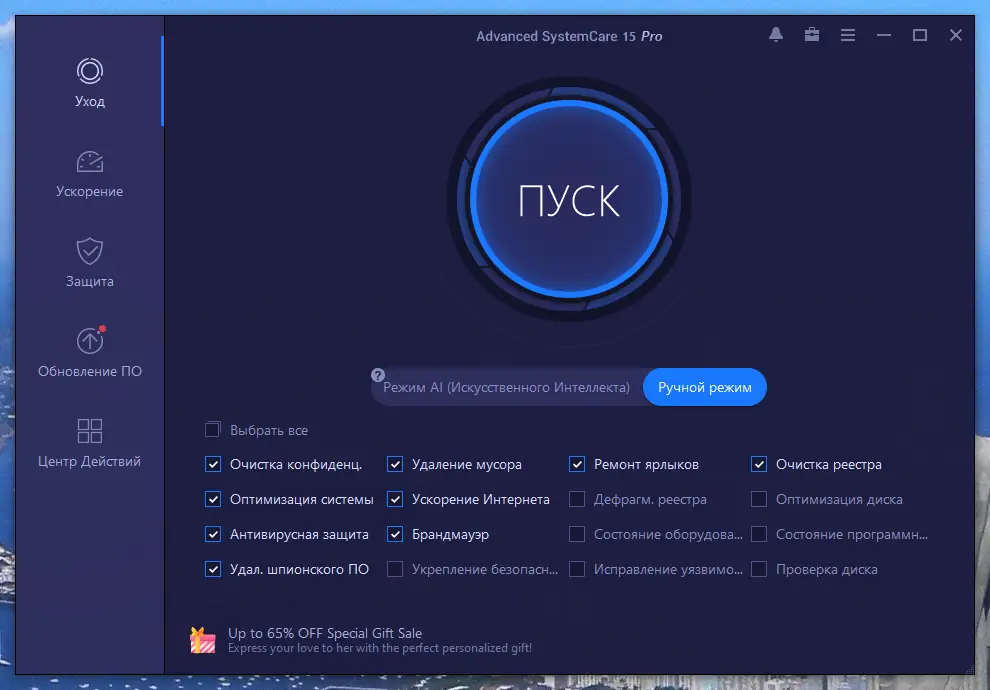Open the 65% OFF Special Gift Sale link

coord(325,633)
